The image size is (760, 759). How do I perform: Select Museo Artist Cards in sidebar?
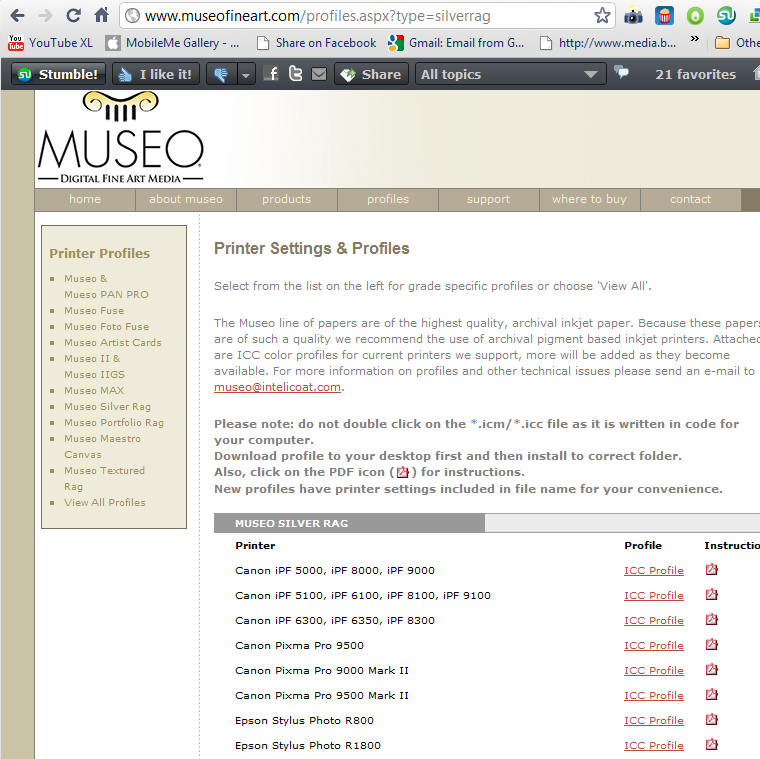pos(112,343)
